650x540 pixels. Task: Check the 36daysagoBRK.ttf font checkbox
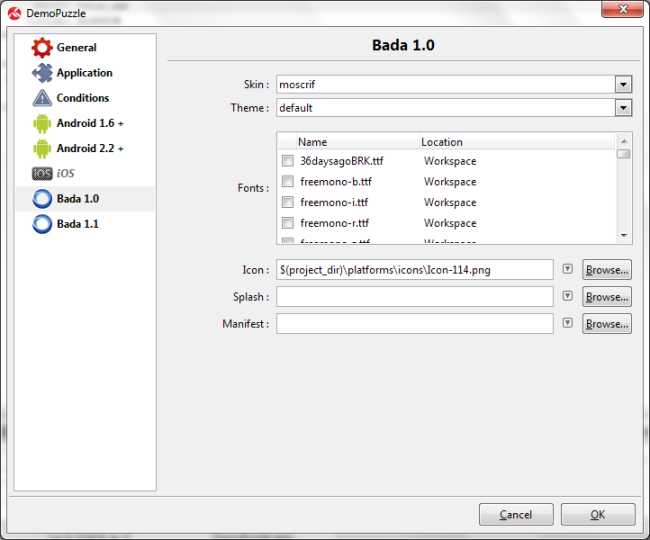[x=288, y=161]
